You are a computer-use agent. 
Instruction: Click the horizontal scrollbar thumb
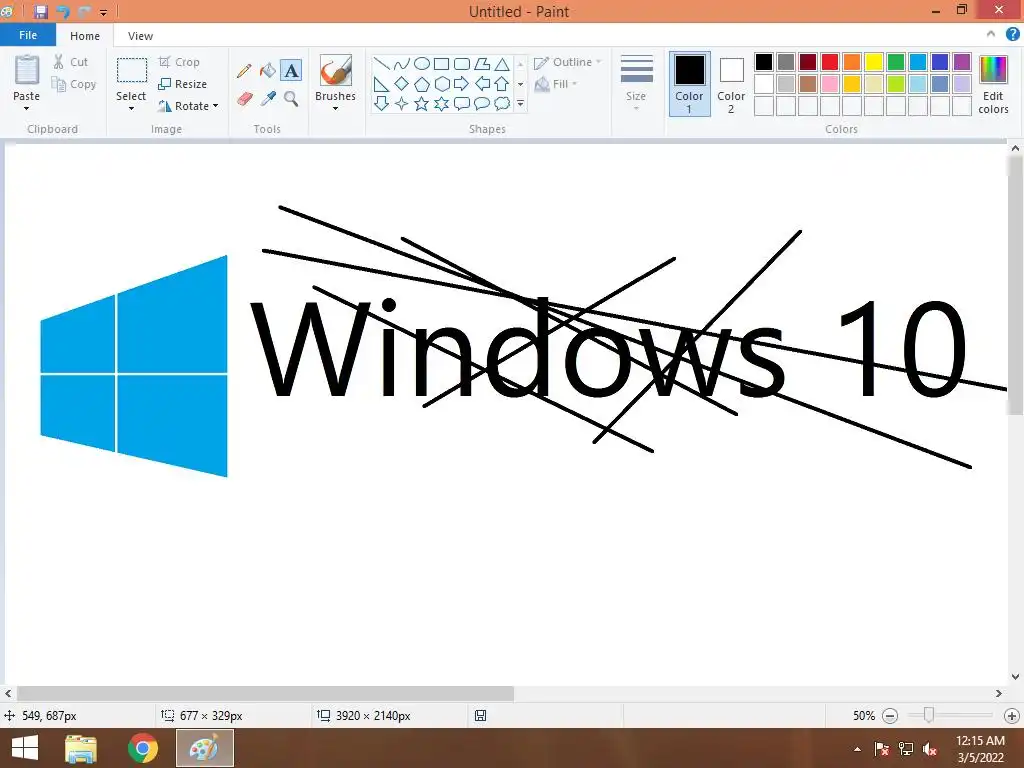point(265,694)
